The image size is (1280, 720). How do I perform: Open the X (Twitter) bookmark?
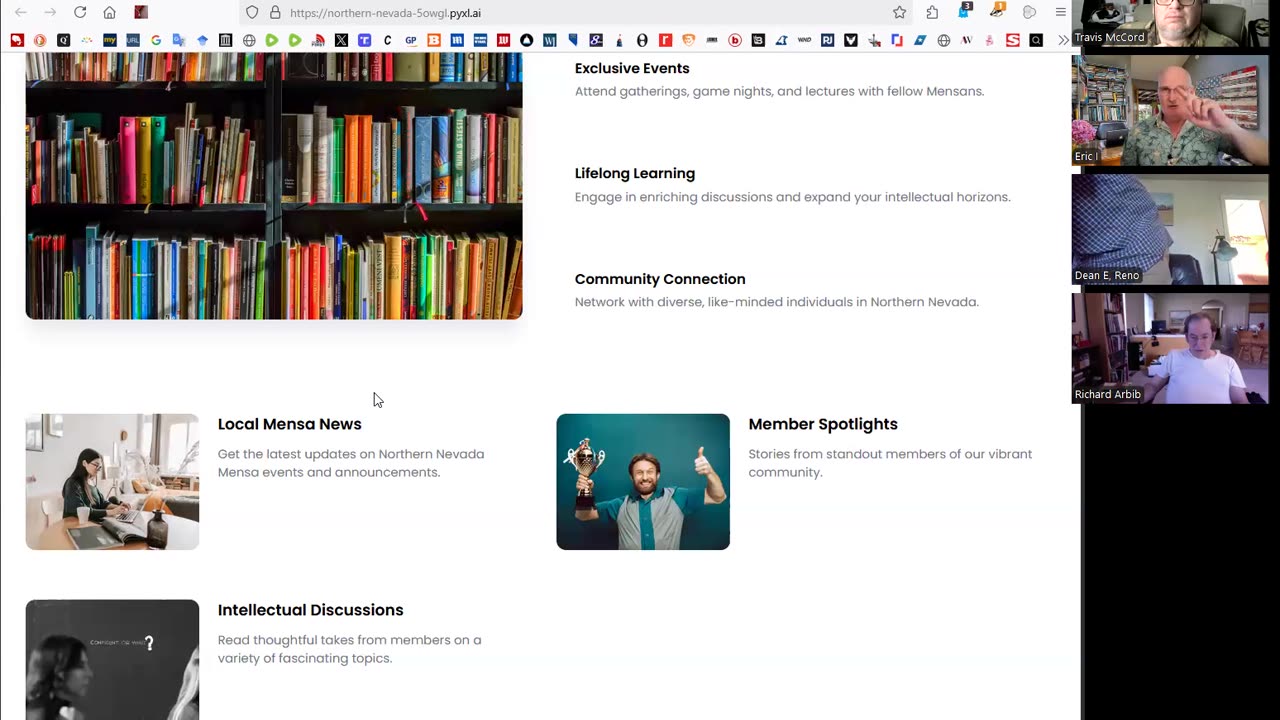[x=341, y=40]
